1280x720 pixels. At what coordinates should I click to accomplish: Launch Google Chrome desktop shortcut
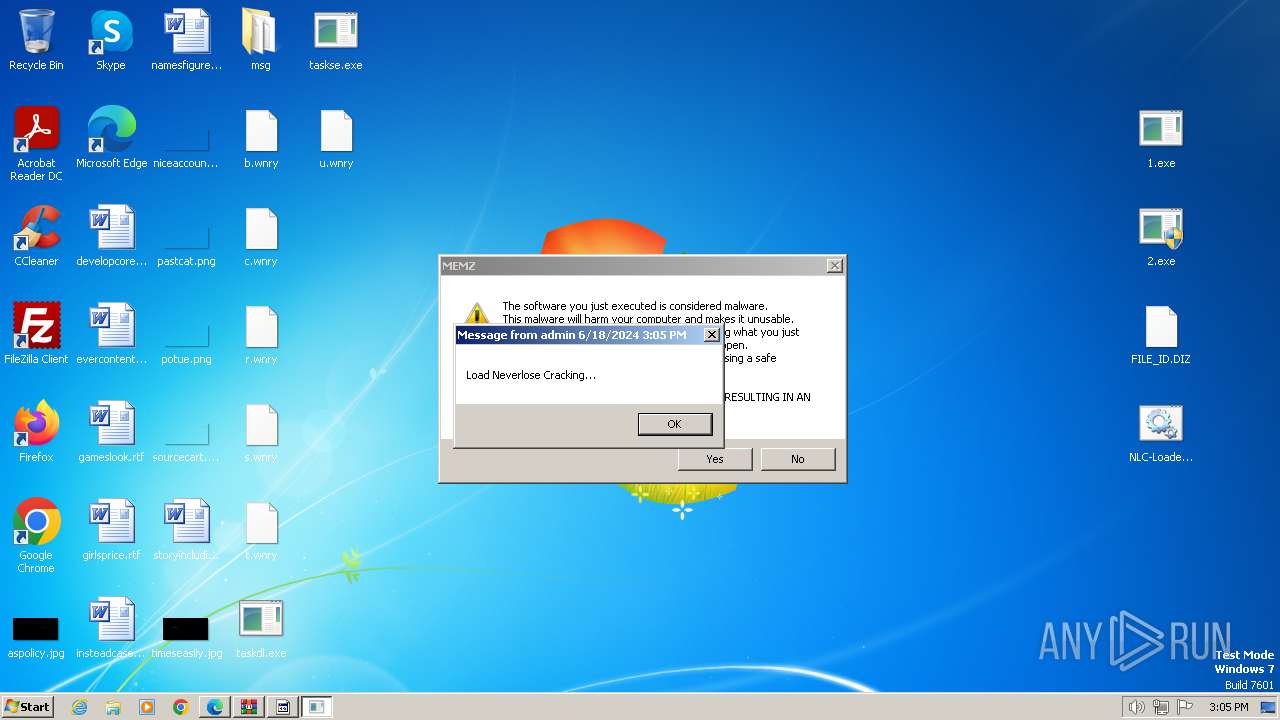36,535
